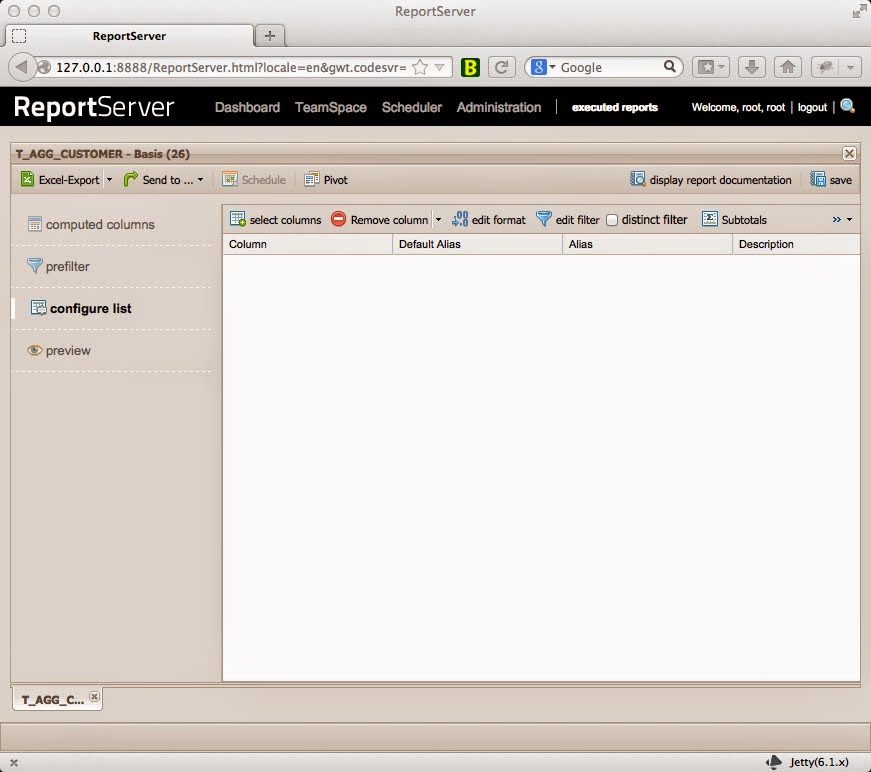Close the T_AGG_CUSTOMER report panel
Viewport: 871px width, 772px height.
pos(849,153)
